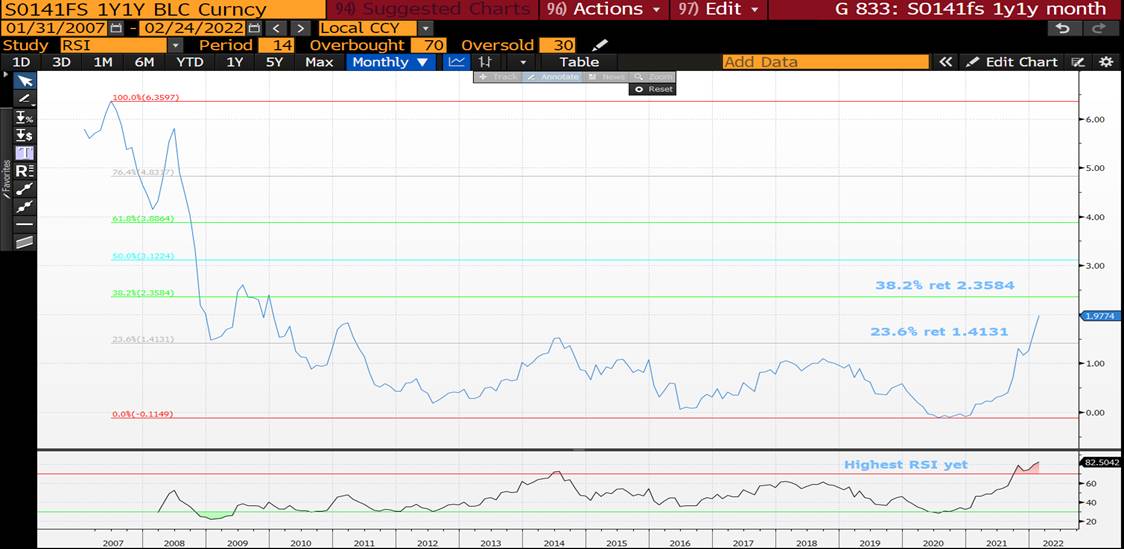Screen dimensions: 1124x549
Task: Select the Max range tab
Action: [x=319, y=62]
